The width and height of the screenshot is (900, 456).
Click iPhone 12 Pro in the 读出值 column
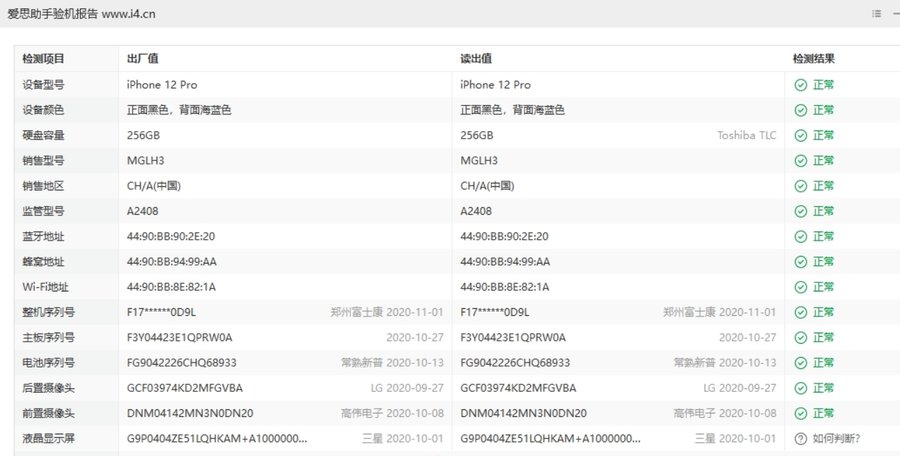[x=495, y=85]
